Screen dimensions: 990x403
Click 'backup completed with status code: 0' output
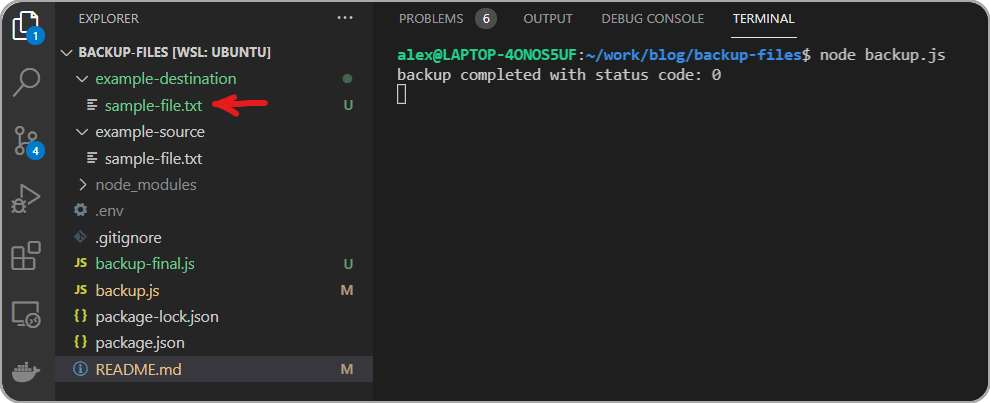[559, 75]
